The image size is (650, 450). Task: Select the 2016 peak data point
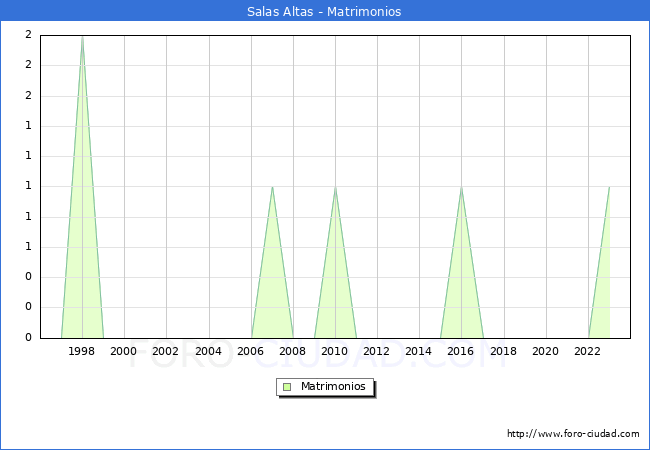click(x=461, y=187)
